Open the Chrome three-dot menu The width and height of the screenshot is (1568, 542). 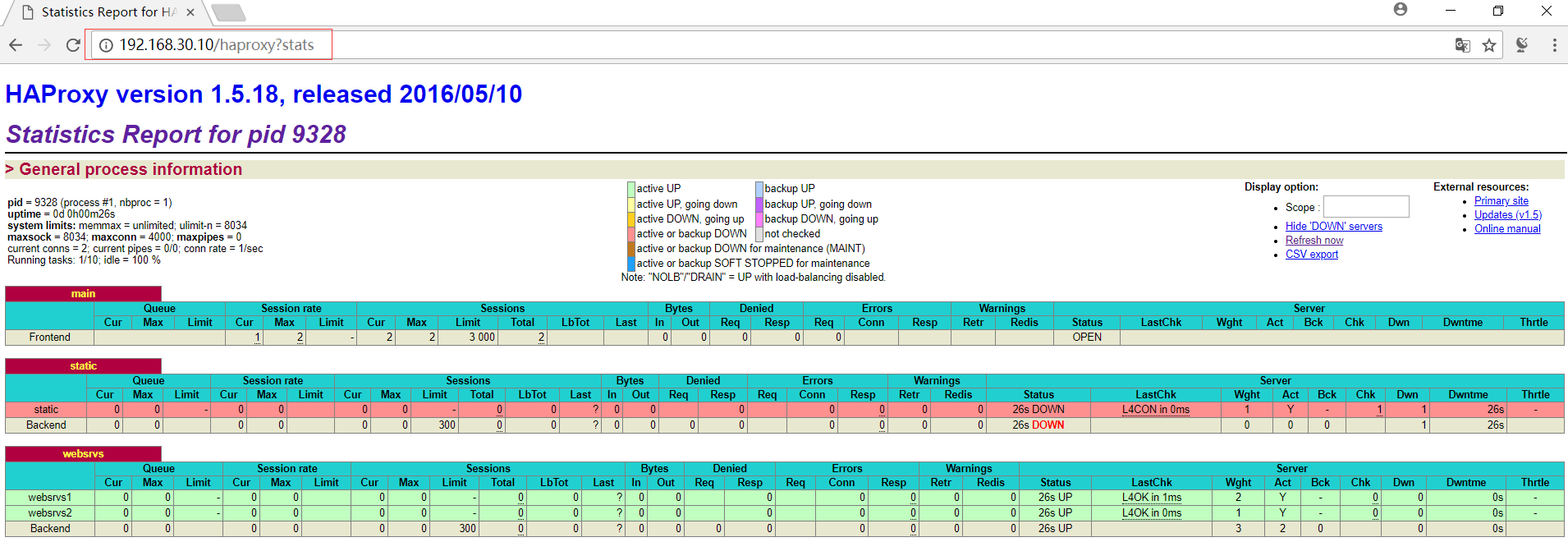pos(1554,45)
